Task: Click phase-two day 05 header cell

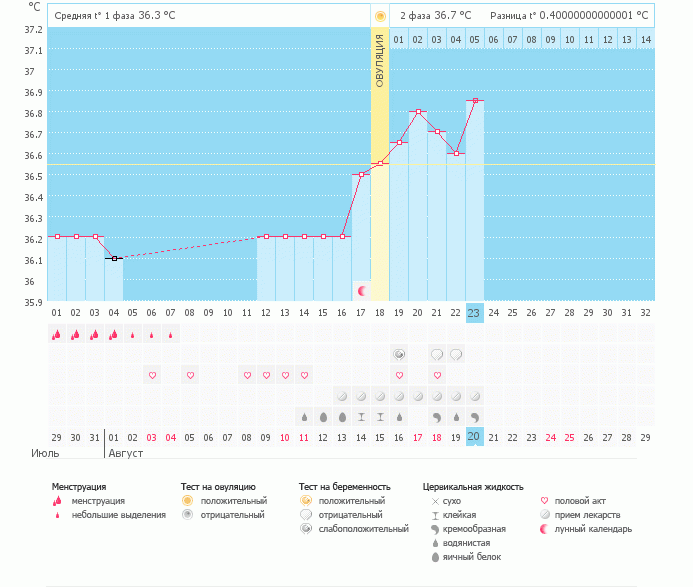Action: (475, 40)
